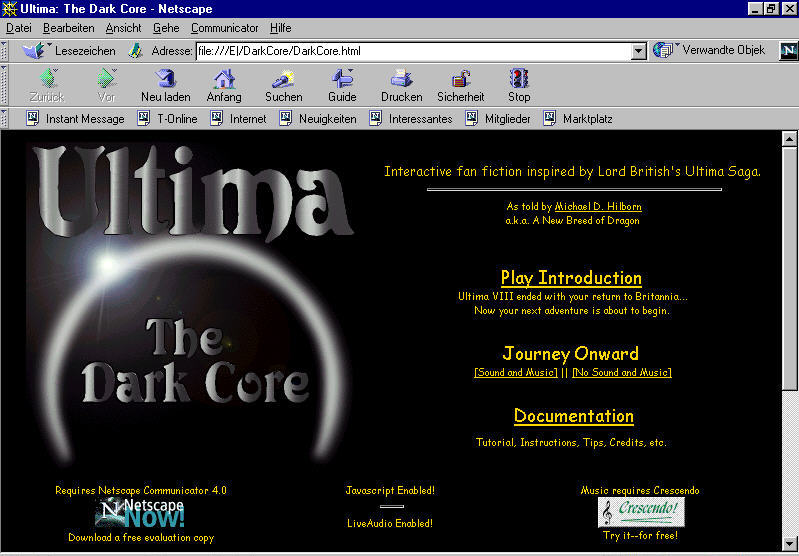Open Ansicht menu

(x=123, y=28)
